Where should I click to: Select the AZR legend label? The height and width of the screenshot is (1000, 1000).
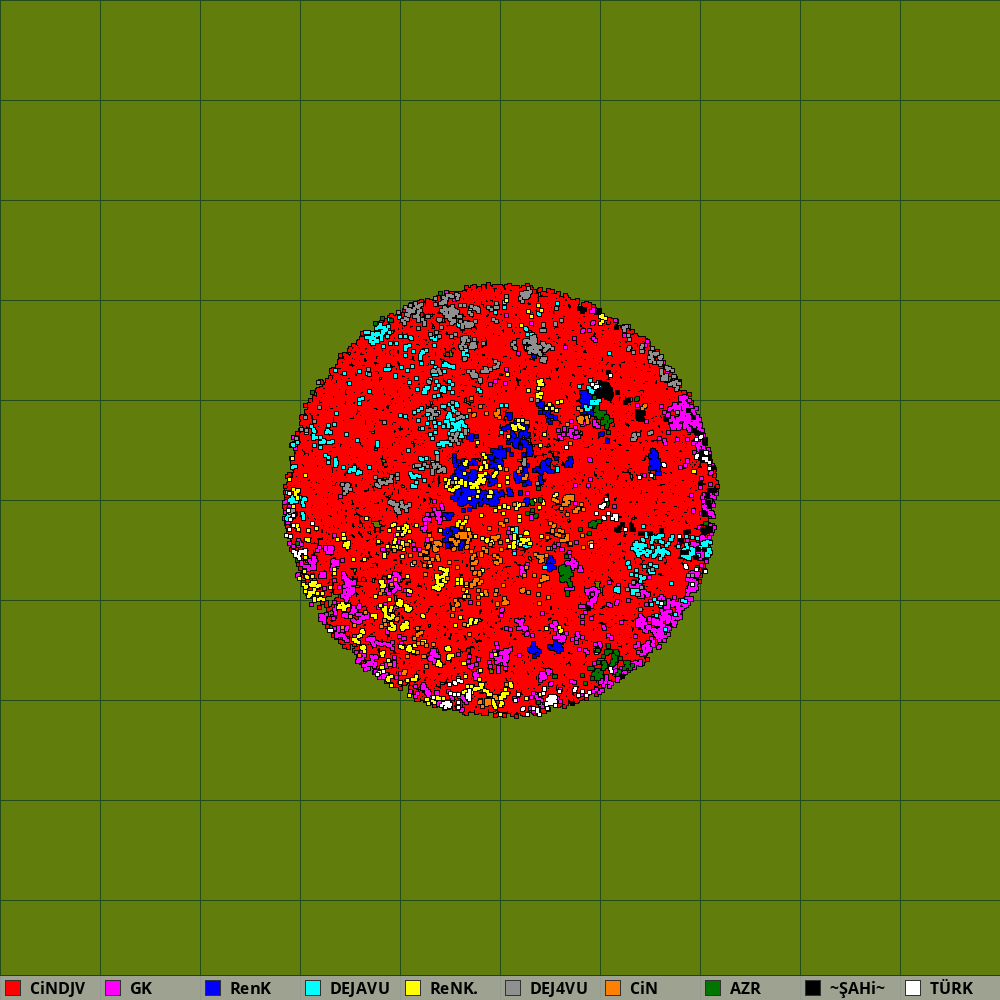tap(745, 988)
